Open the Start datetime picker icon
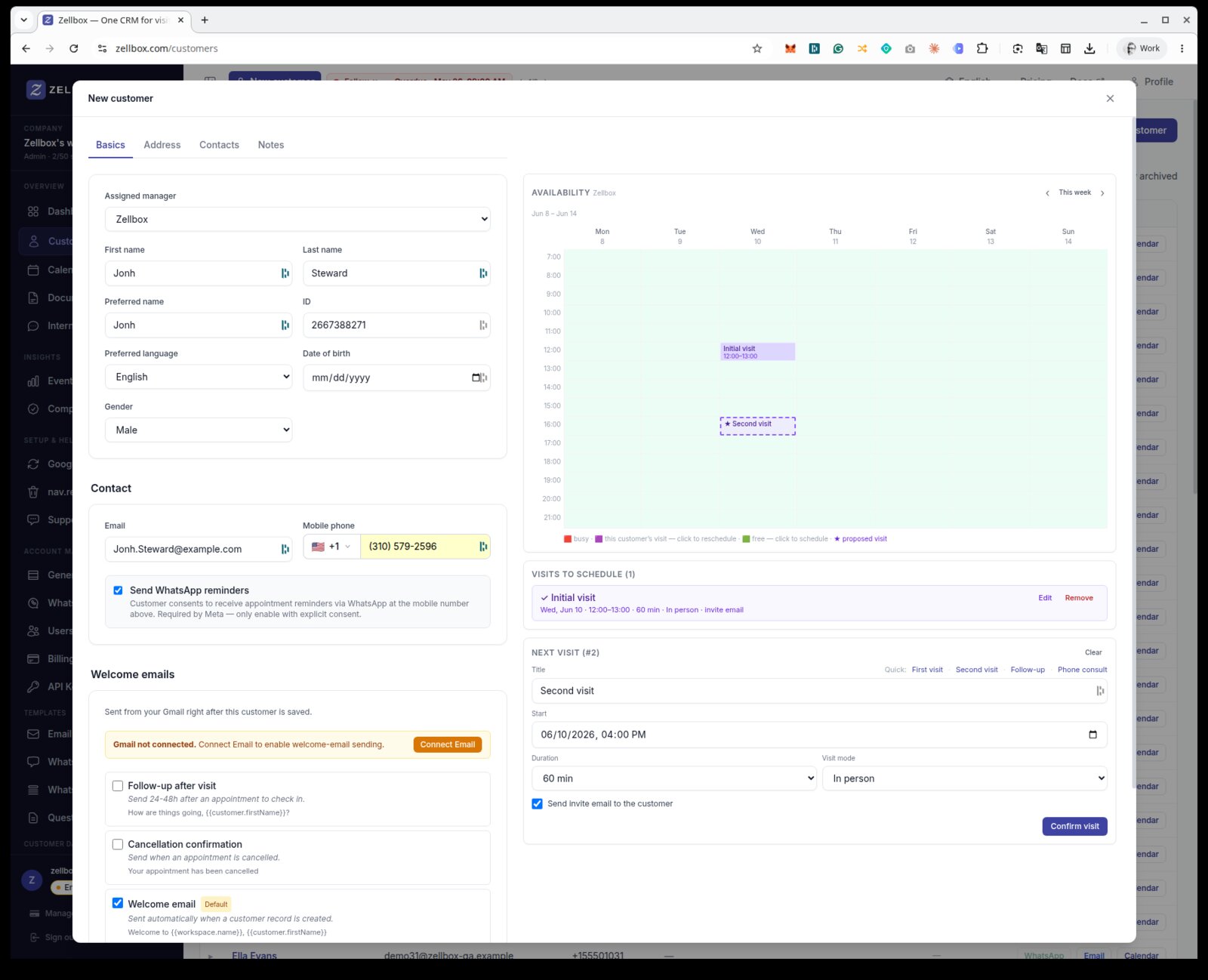 coord(1092,735)
